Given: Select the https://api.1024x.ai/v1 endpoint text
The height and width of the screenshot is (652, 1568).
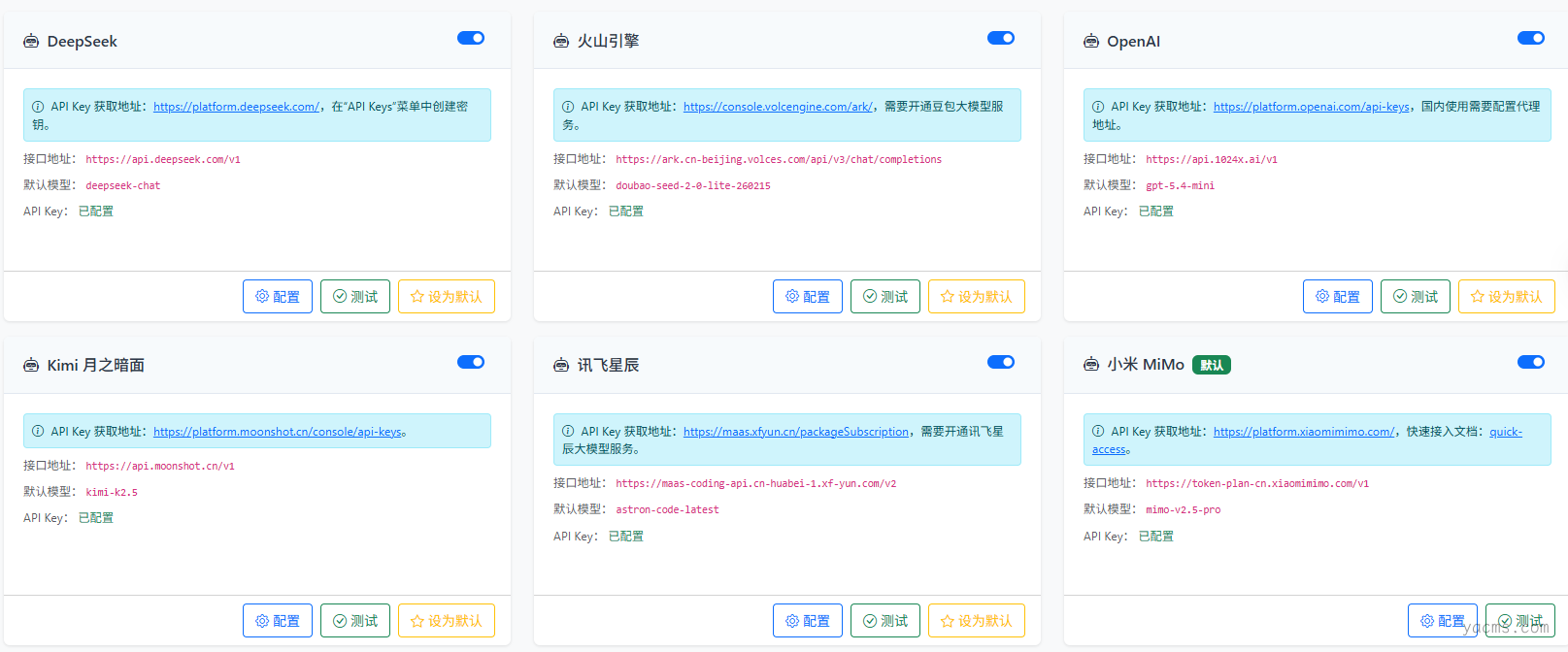Looking at the screenshot, I should [x=1212, y=159].
